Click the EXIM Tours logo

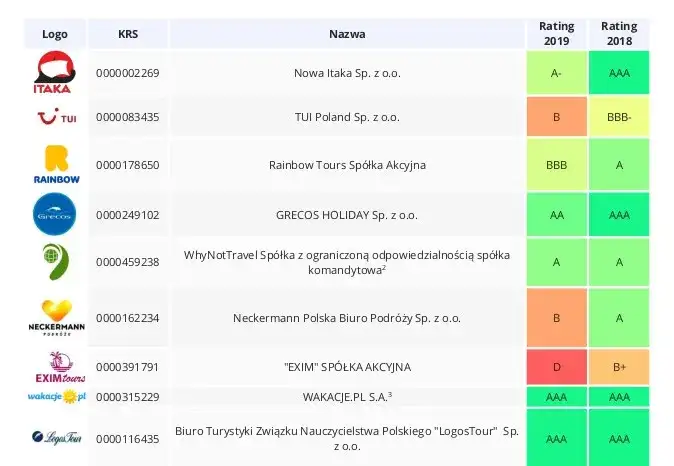coord(54,366)
